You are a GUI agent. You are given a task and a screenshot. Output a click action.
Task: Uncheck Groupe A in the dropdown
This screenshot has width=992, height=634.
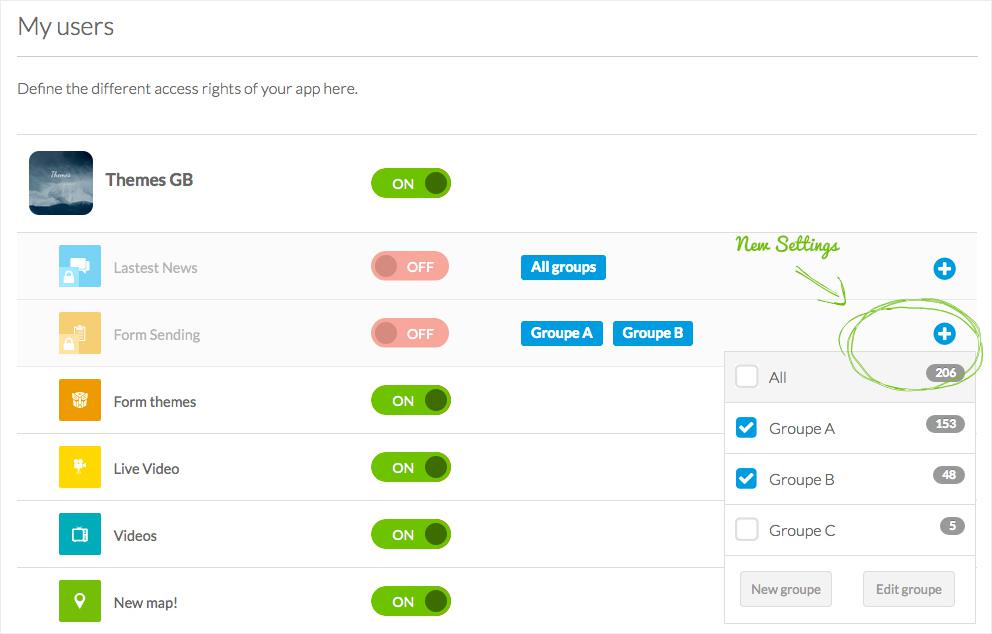pos(747,428)
